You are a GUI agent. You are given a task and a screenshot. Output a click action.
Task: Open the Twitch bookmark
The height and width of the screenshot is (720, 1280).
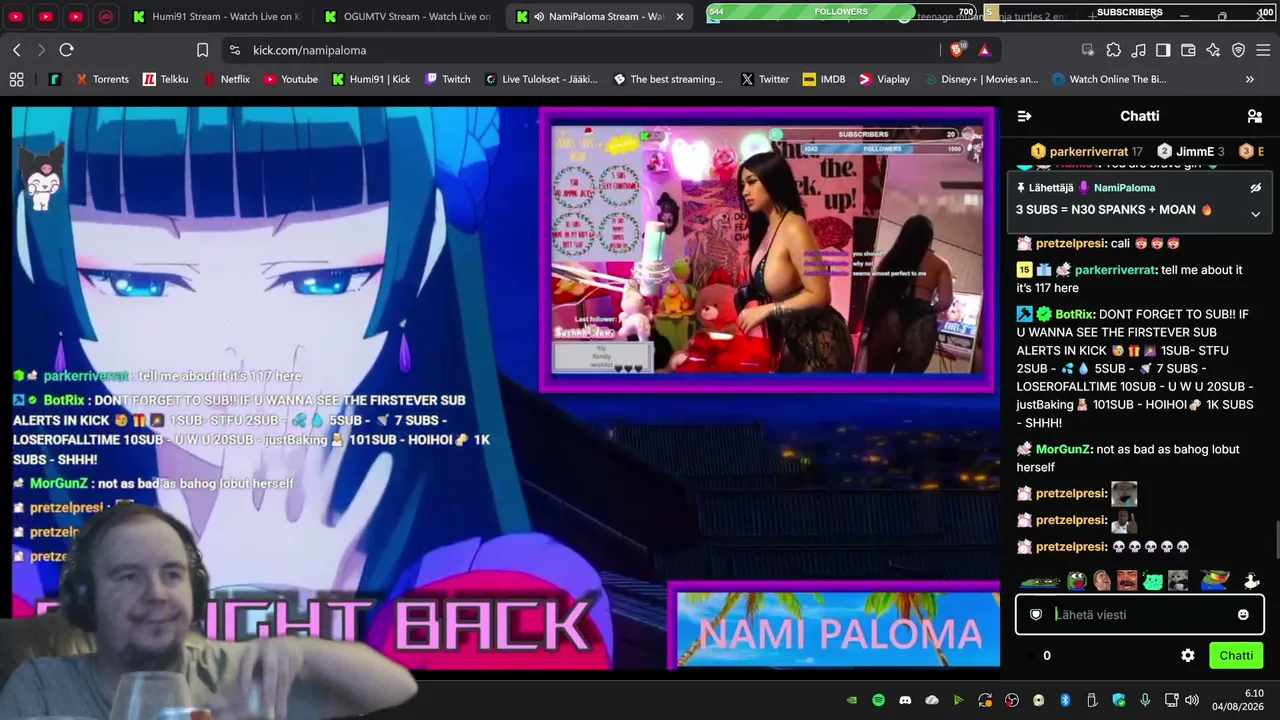(447, 79)
